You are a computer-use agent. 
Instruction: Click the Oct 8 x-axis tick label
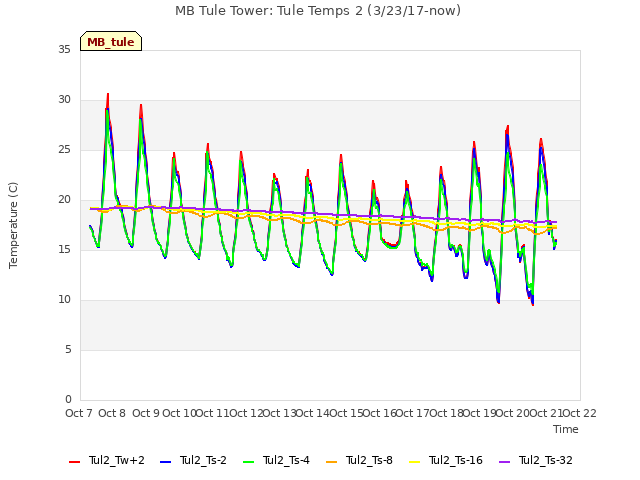click(112, 413)
